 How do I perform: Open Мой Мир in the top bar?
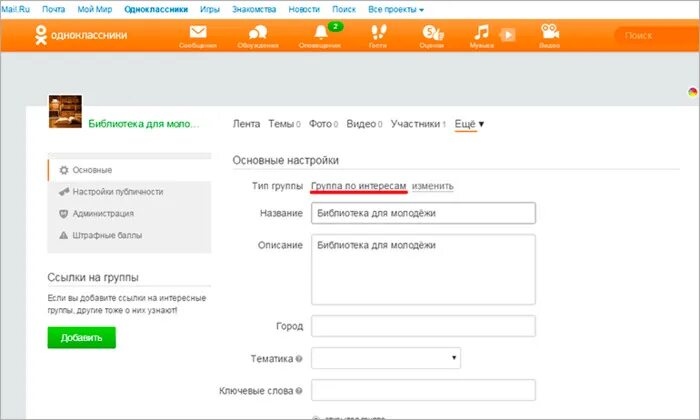pyautogui.click(x=95, y=9)
